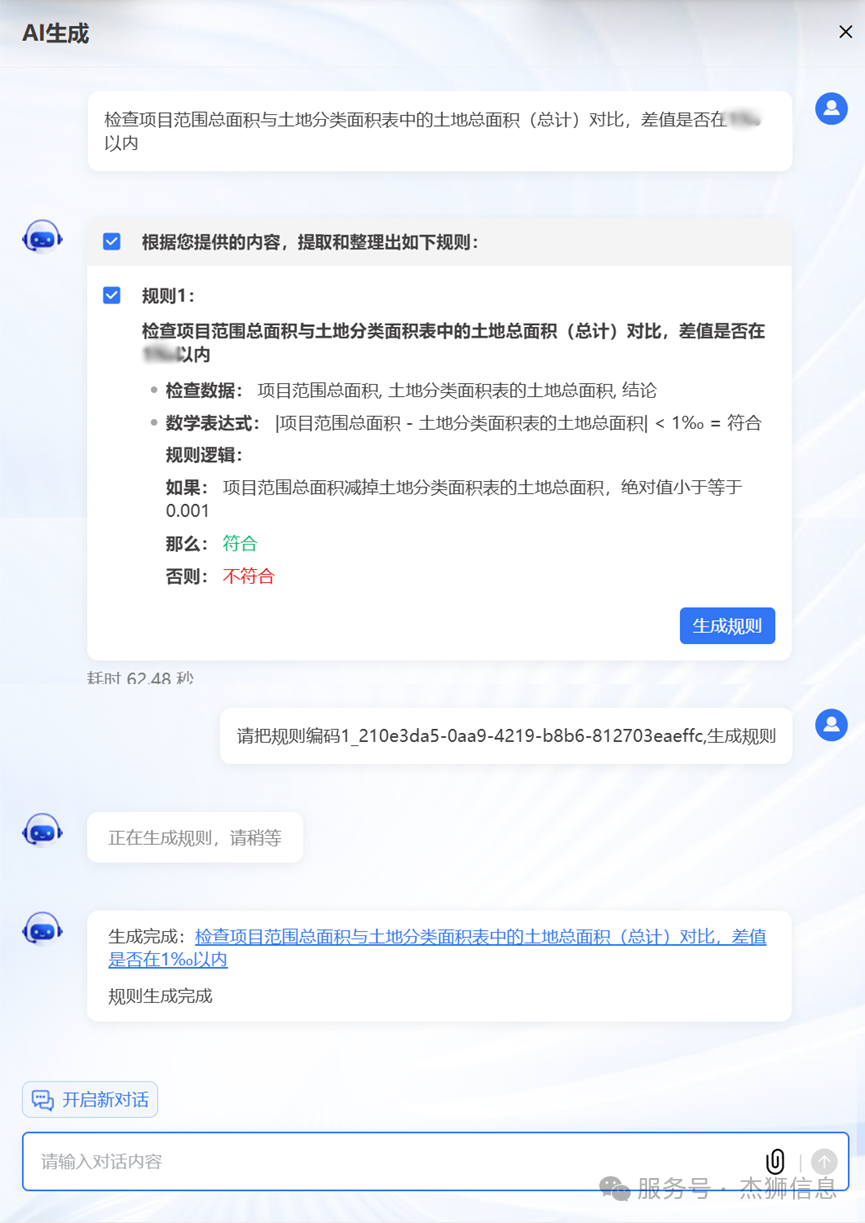The width and height of the screenshot is (865, 1223).
Task: Click robot avatar beside the extracted rules reply
Action: click(x=42, y=238)
